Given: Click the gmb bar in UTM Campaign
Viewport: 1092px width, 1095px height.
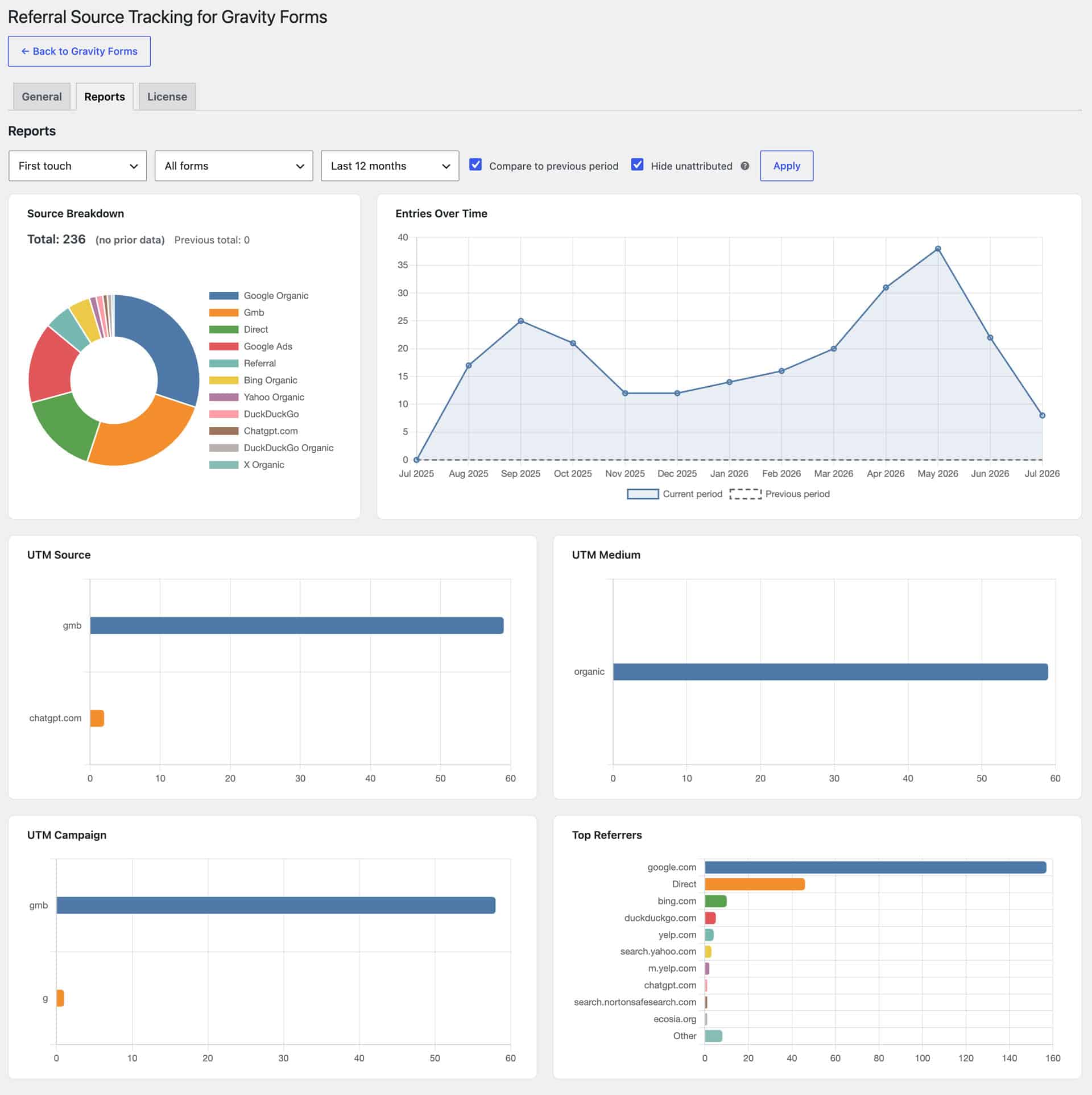Looking at the screenshot, I should pos(276,906).
